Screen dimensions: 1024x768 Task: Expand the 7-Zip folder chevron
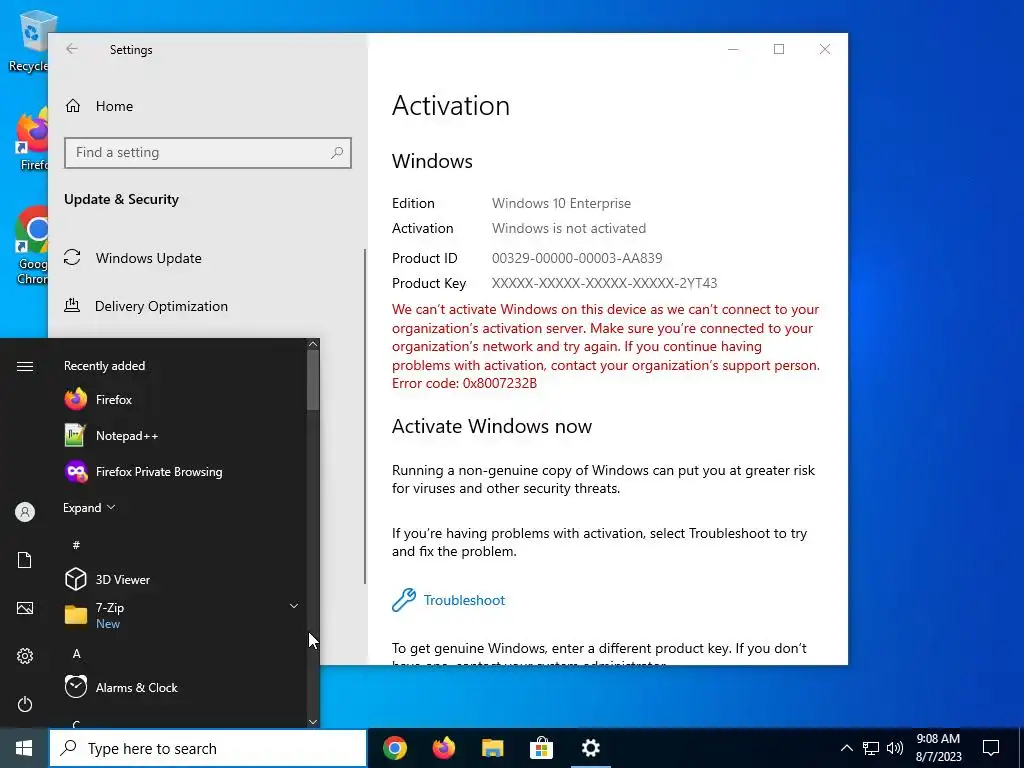tap(294, 607)
